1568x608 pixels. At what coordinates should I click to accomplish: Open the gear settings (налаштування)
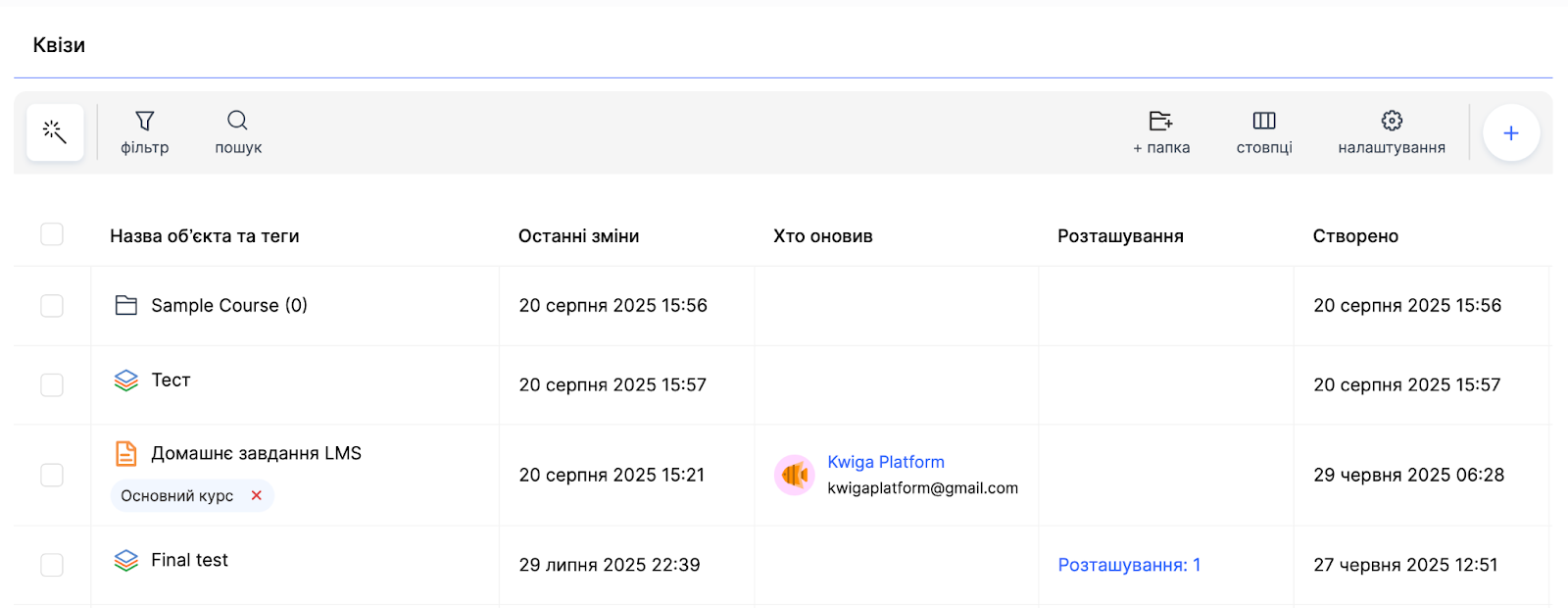(1392, 132)
